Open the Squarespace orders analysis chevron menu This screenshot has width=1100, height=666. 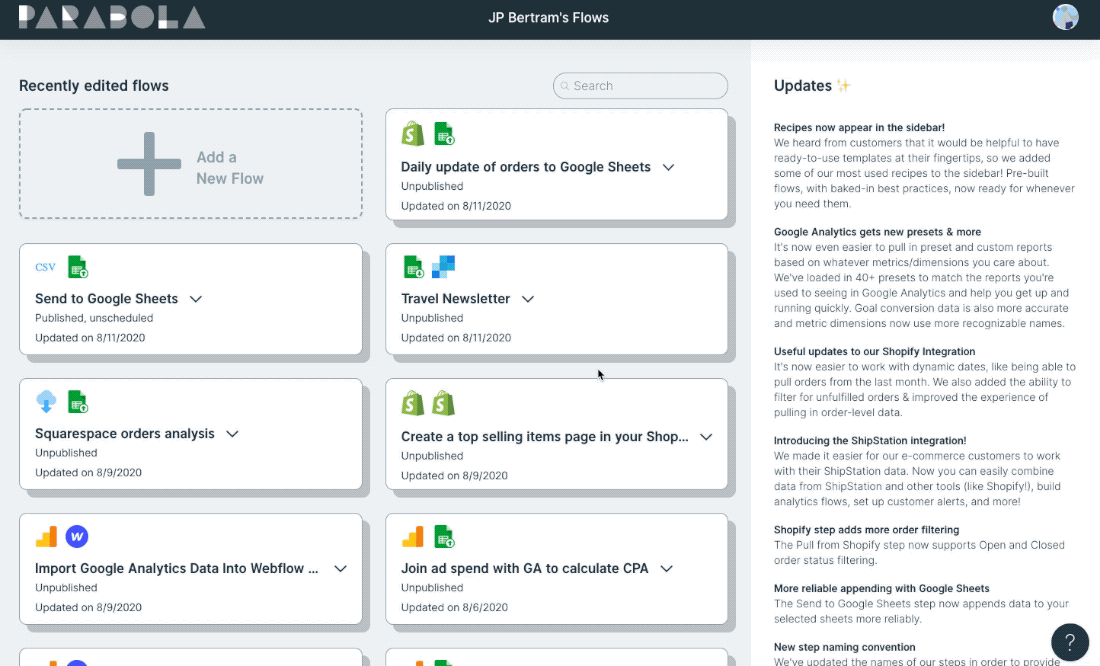232,434
